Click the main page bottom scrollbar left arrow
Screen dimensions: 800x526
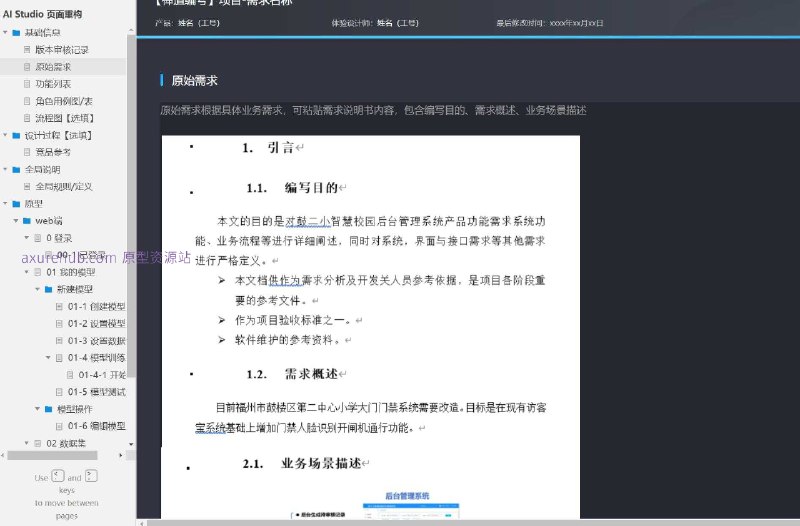141,522
